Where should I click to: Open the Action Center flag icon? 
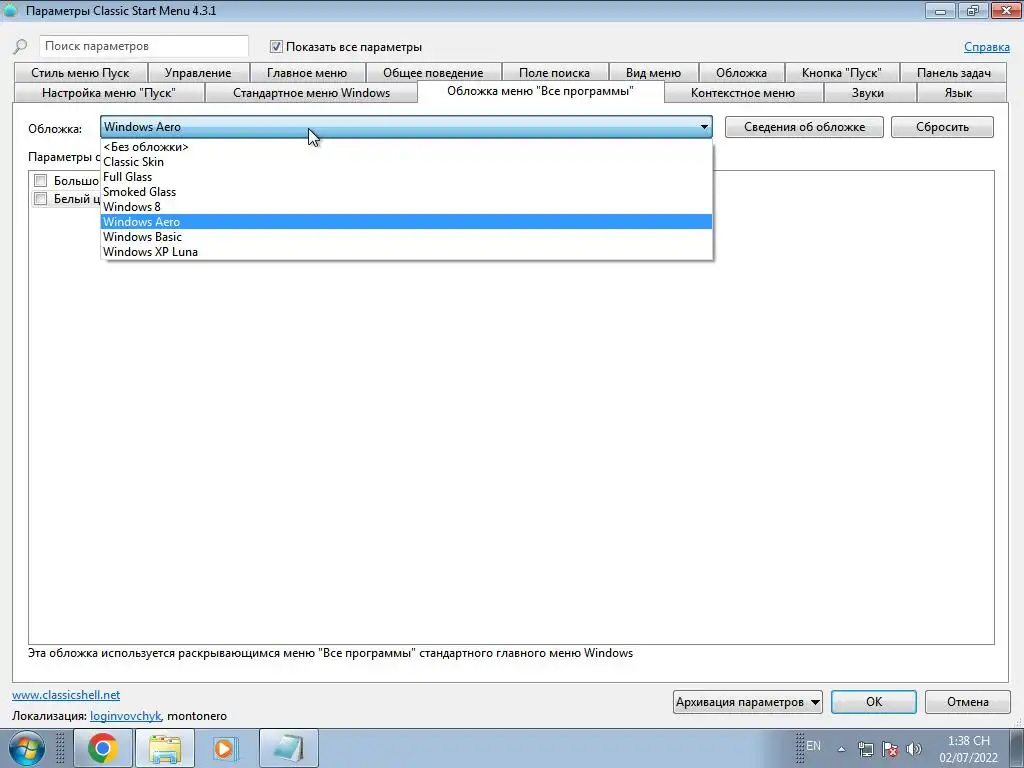889,749
